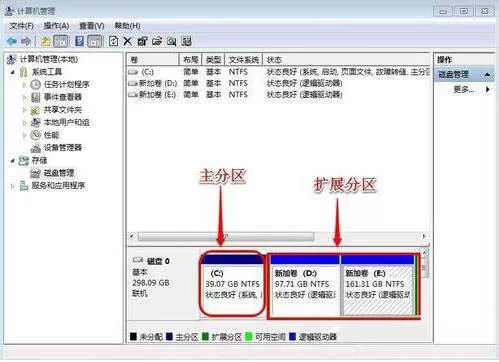The height and width of the screenshot is (362, 499).
Task: Select 任务计划程序 in the tree
Action: [x=67, y=84]
